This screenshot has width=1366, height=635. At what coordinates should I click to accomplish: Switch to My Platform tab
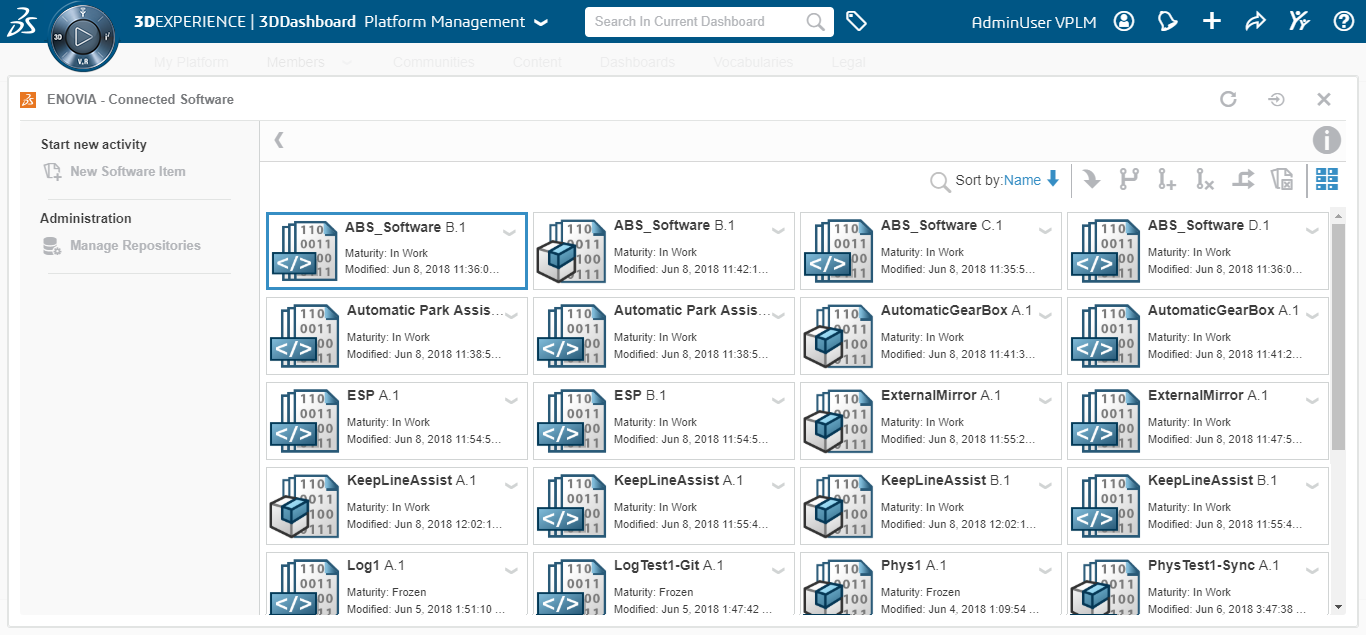[191, 62]
